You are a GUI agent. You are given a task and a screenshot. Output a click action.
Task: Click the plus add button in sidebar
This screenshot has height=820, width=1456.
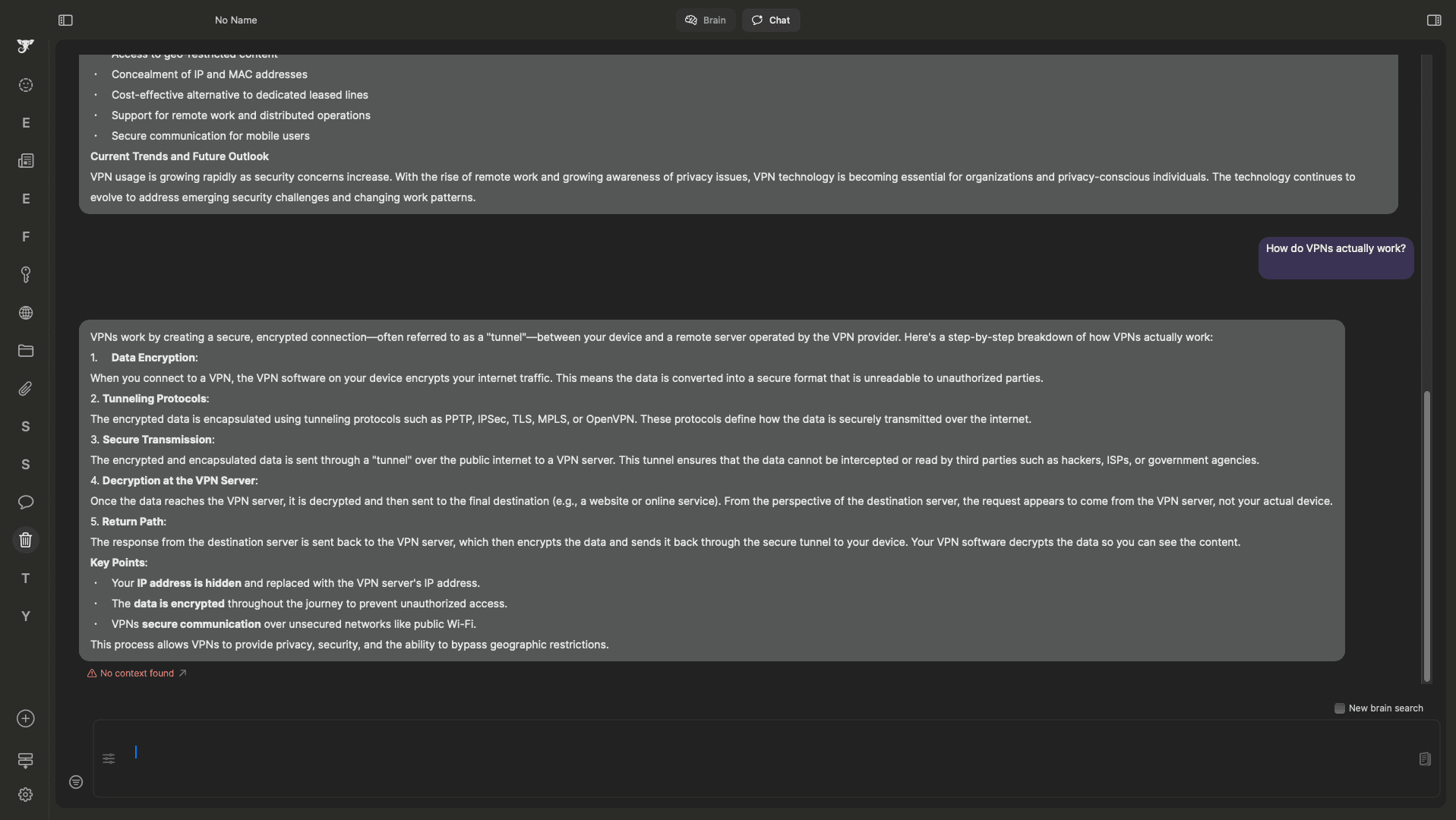26,719
